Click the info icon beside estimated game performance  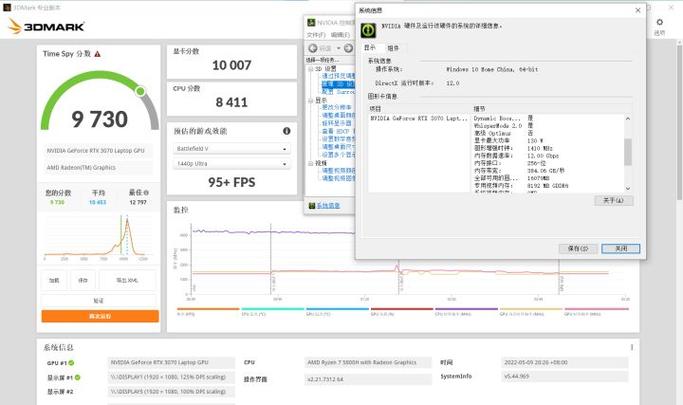point(287,131)
